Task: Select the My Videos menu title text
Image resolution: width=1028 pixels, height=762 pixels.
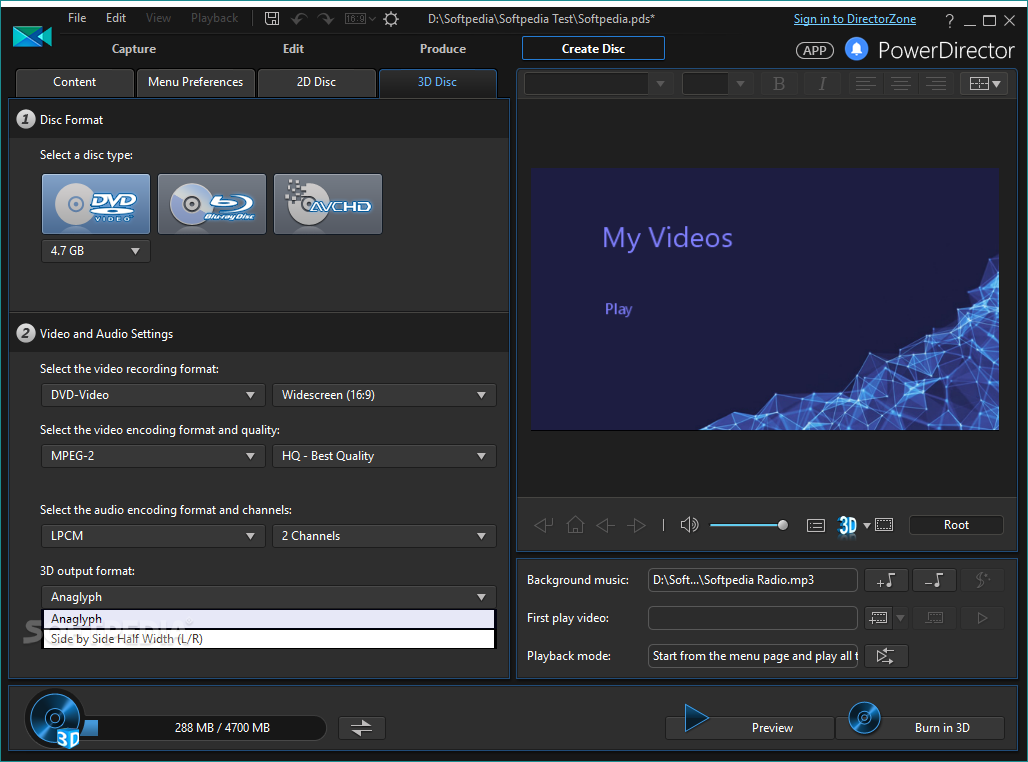Action: click(667, 238)
